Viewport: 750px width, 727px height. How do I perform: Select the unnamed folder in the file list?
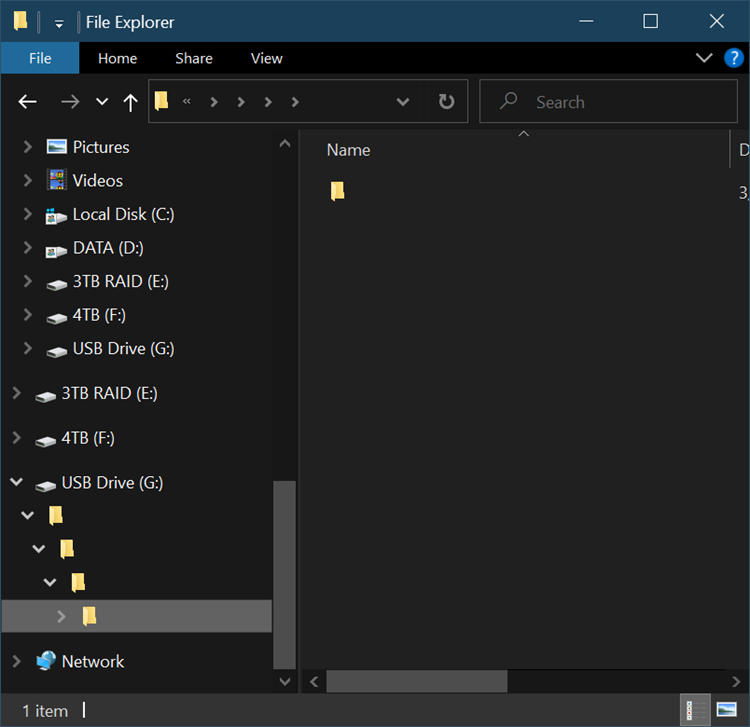click(338, 191)
